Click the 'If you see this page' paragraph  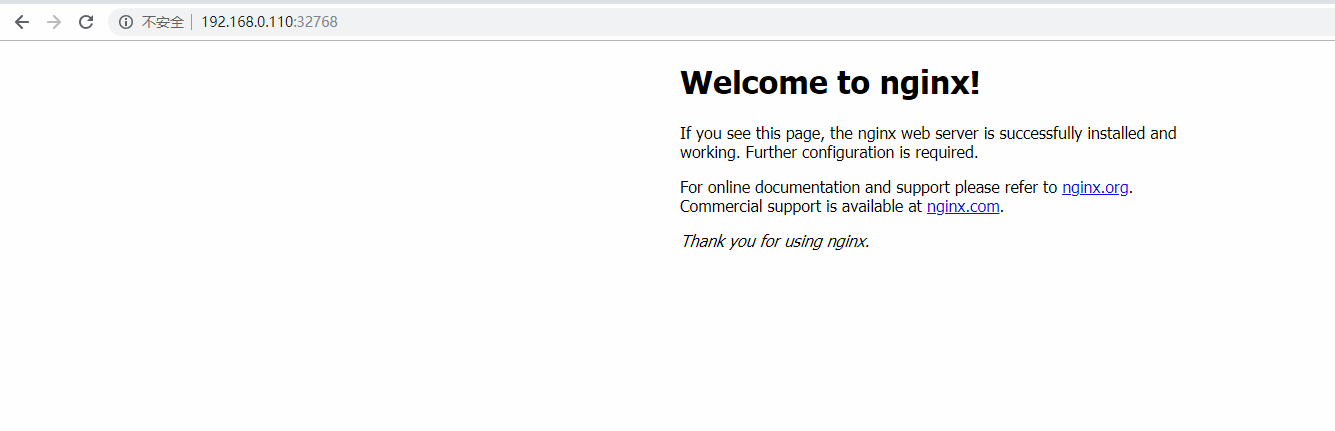[928, 143]
